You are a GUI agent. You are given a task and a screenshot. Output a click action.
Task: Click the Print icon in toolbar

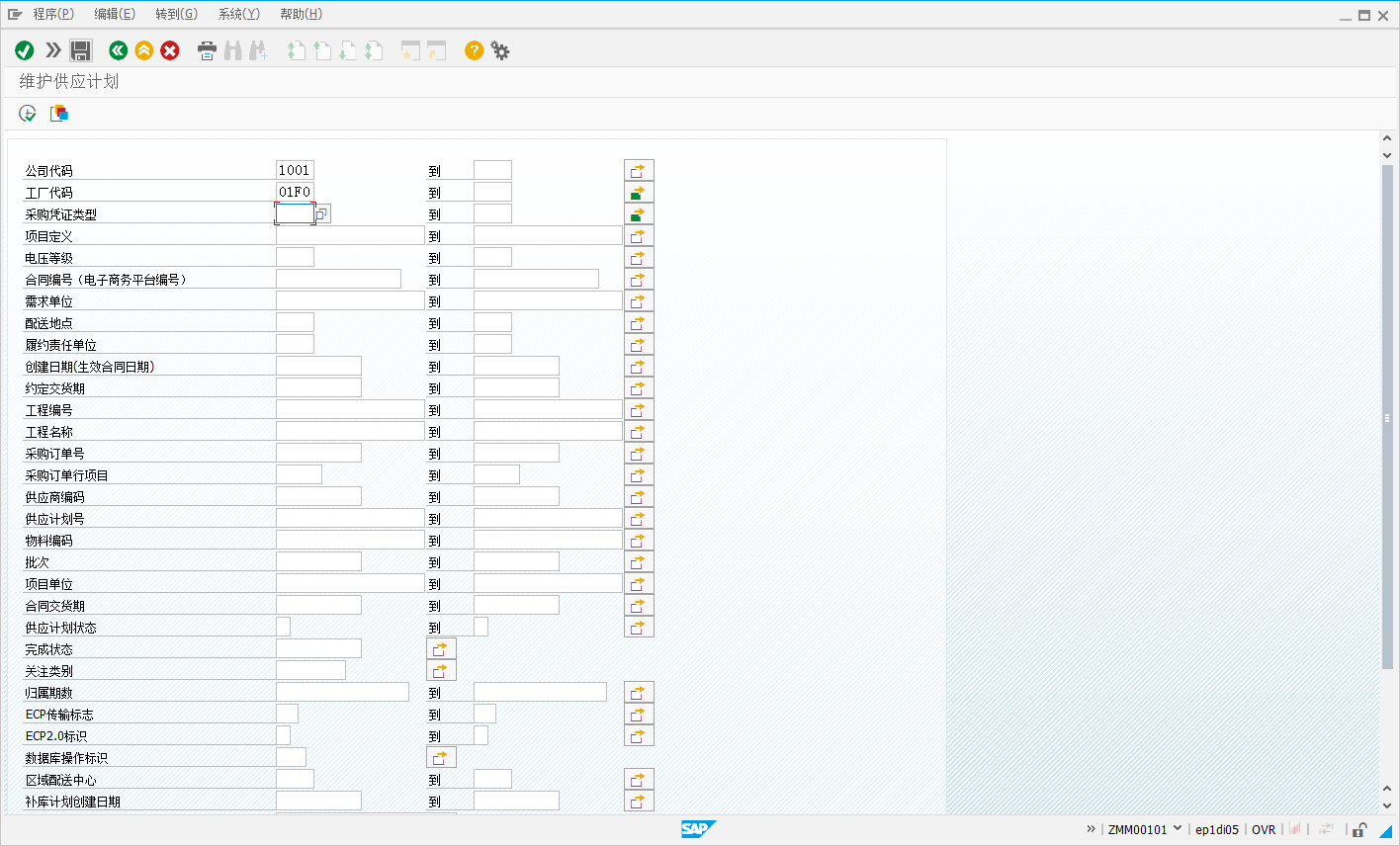(x=207, y=50)
